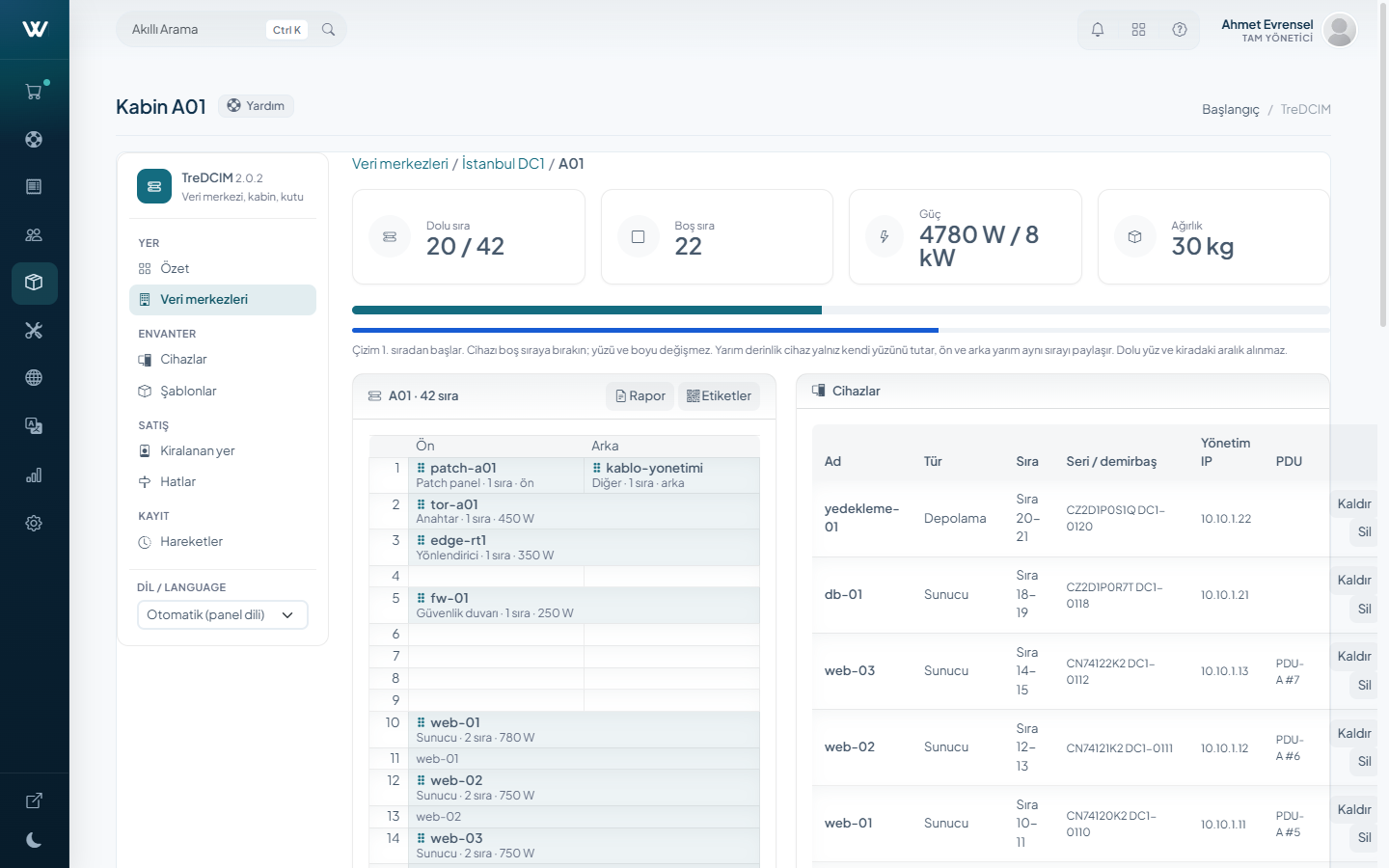Open the Şablonlar menu item
The height and width of the screenshot is (868, 1389).
pyautogui.click(x=223, y=391)
